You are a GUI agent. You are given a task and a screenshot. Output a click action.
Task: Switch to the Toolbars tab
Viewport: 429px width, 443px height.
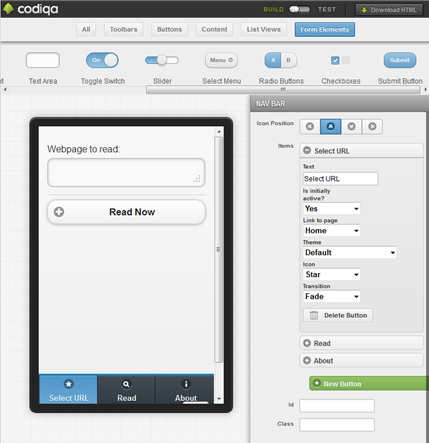coord(123,30)
